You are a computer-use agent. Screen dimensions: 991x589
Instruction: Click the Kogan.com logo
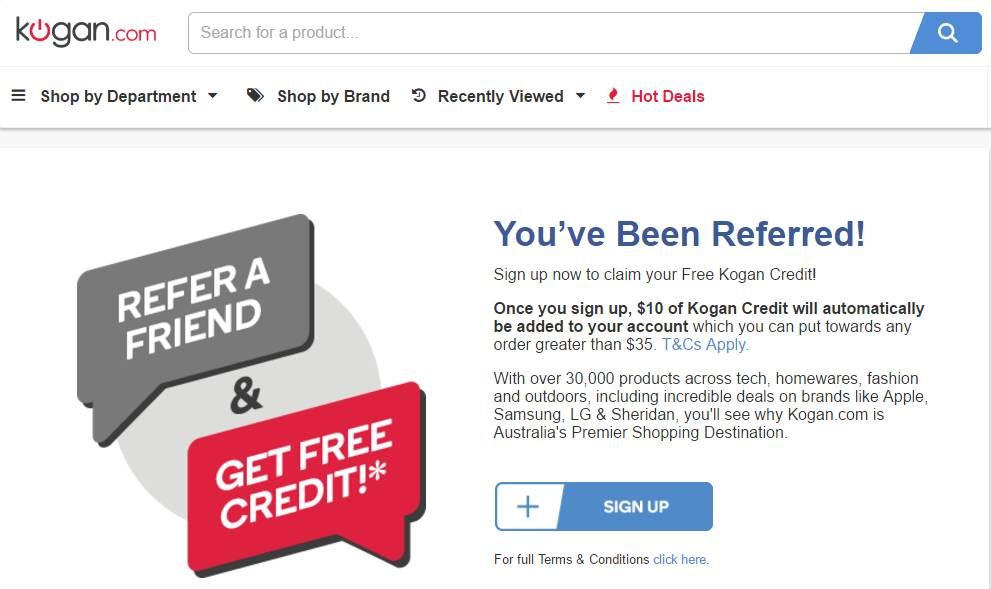click(x=86, y=32)
